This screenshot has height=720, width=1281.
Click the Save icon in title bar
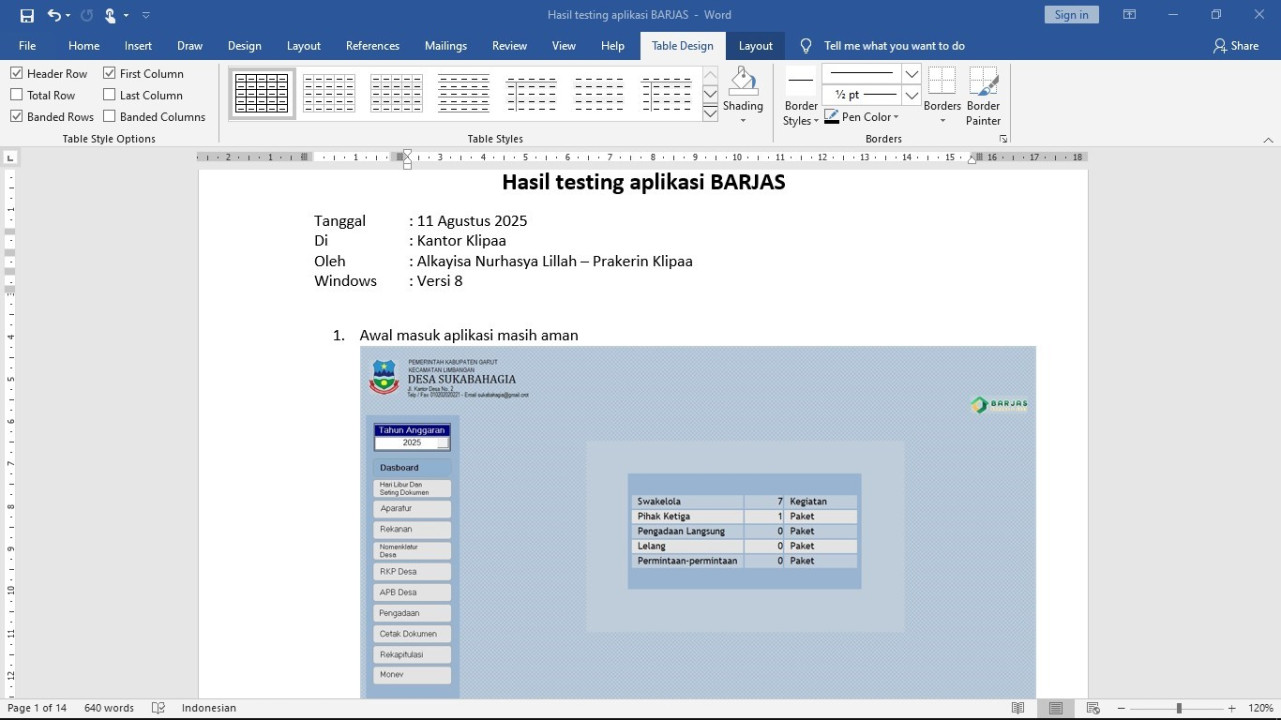tap(27, 15)
